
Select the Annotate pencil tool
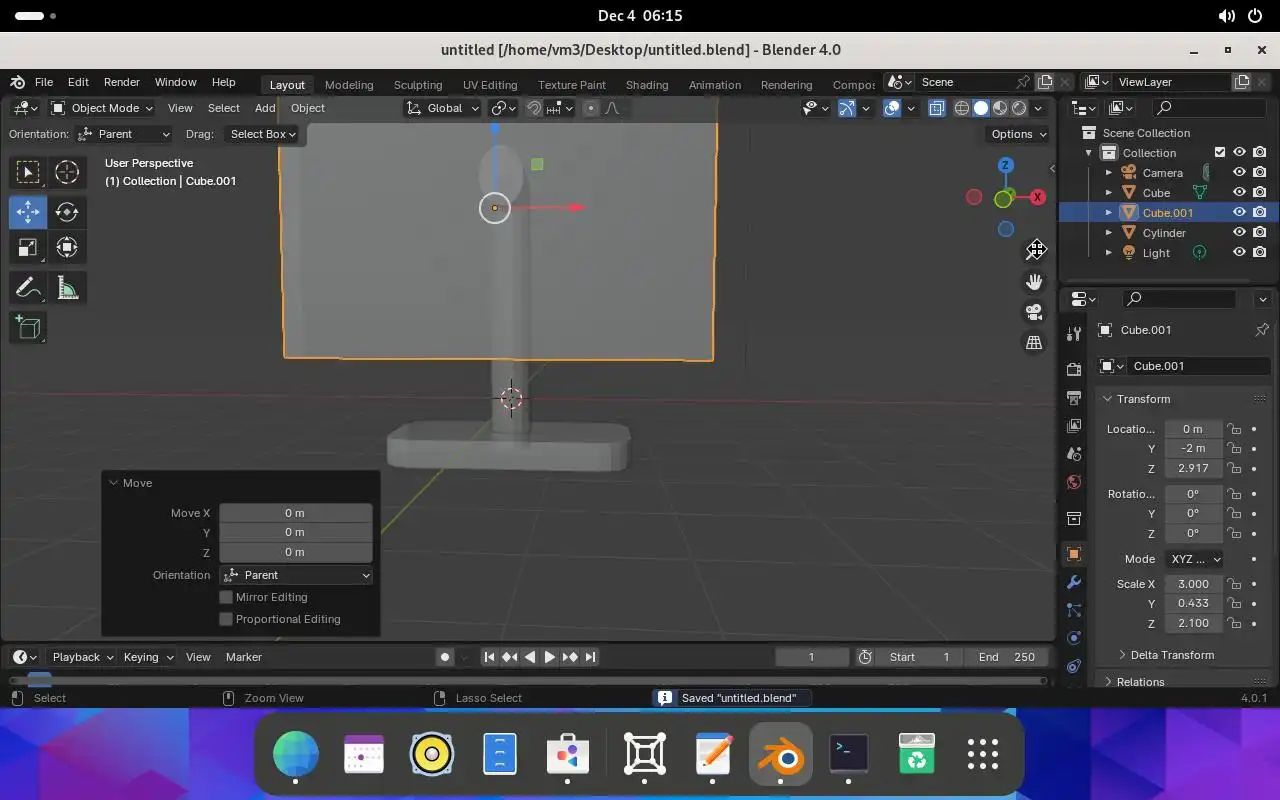point(28,289)
